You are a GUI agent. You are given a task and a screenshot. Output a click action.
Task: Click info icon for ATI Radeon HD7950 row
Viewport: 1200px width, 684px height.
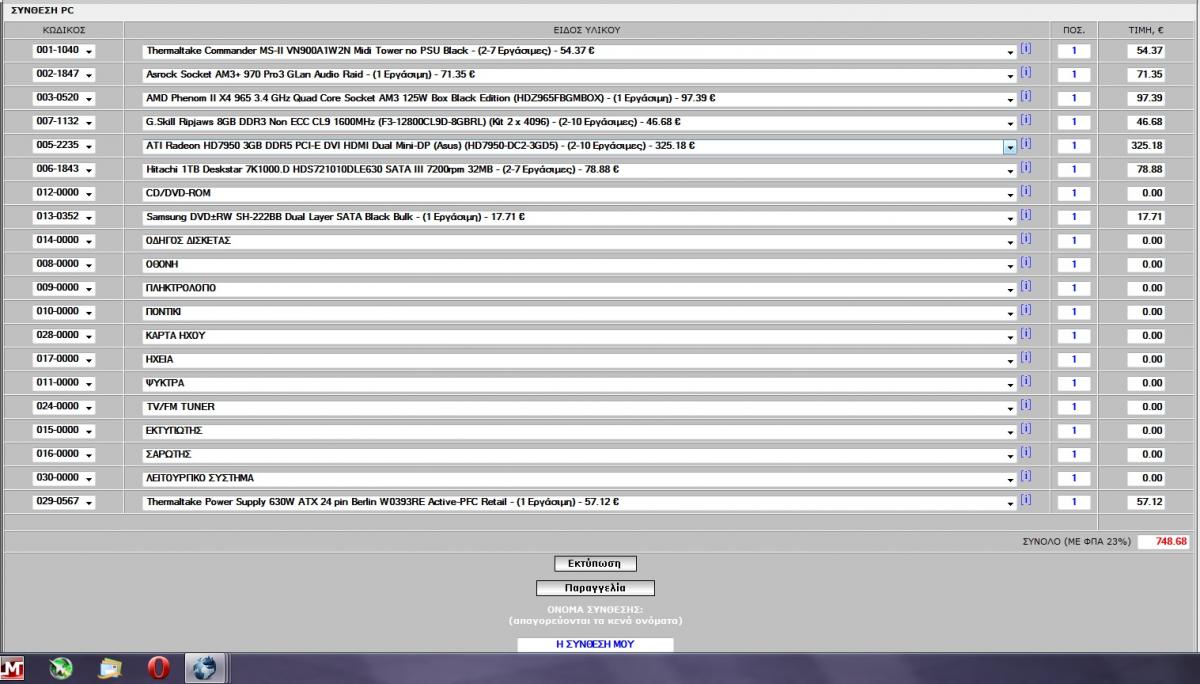tap(1025, 144)
